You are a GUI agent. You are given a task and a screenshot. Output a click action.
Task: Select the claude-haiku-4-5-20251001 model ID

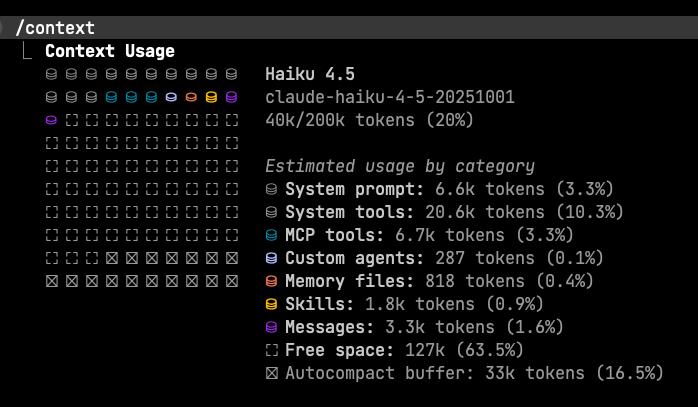[390, 97]
